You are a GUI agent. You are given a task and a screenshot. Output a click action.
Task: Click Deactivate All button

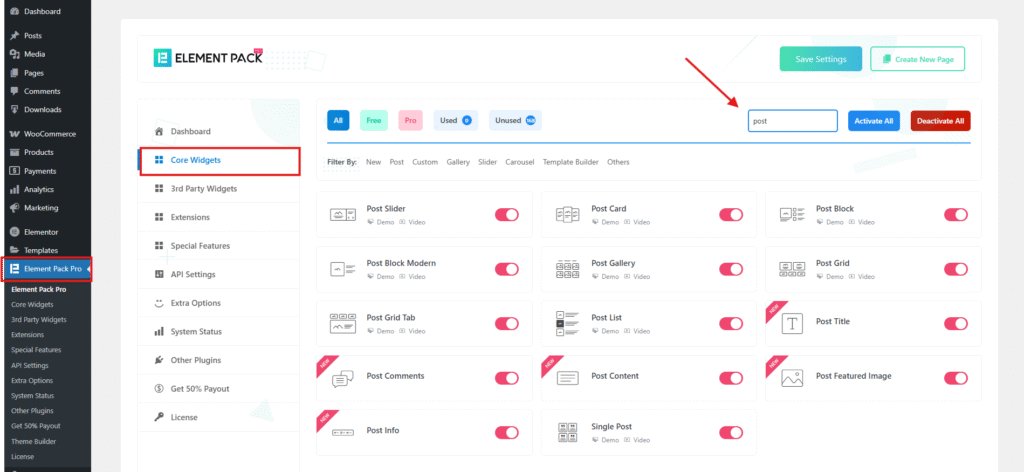point(940,121)
